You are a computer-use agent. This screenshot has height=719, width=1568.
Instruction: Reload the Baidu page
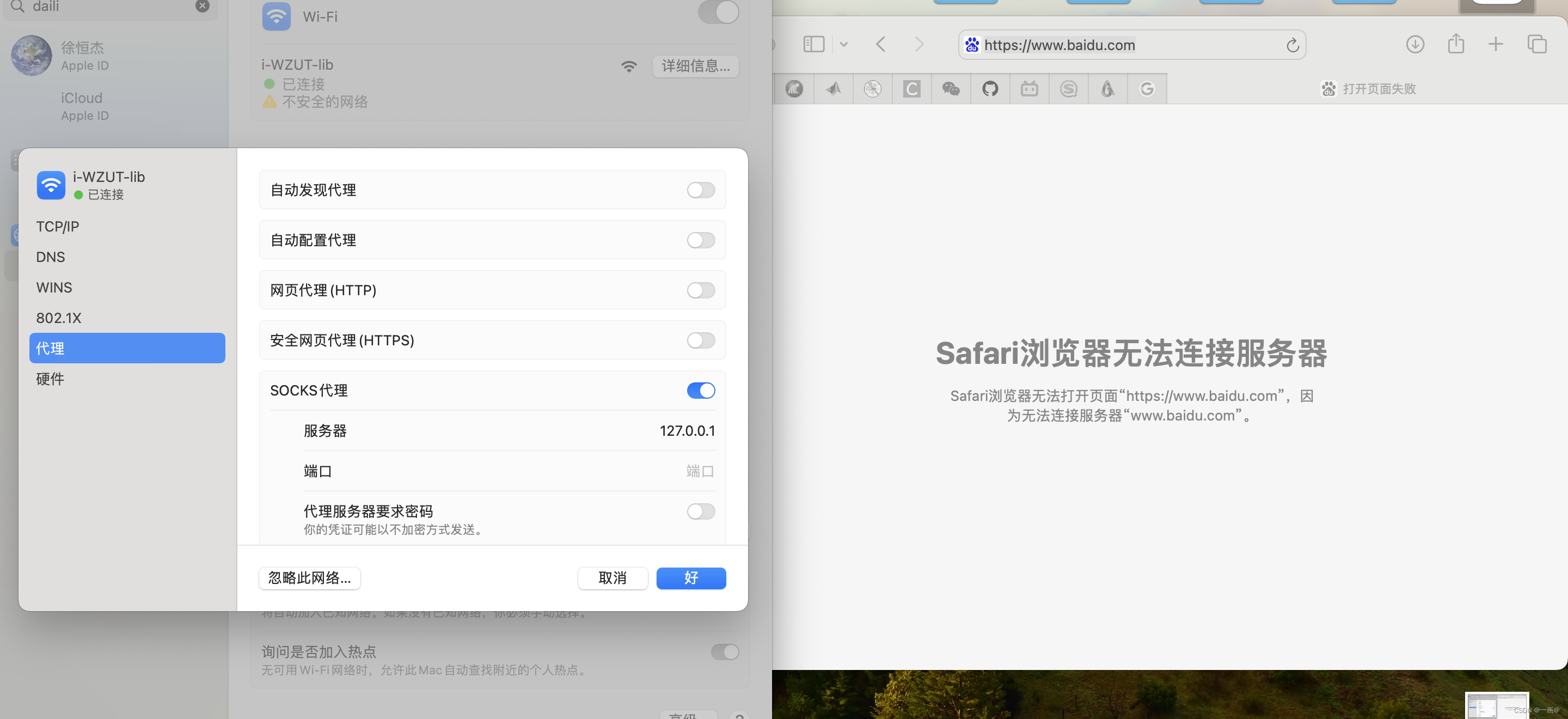point(1293,45)
